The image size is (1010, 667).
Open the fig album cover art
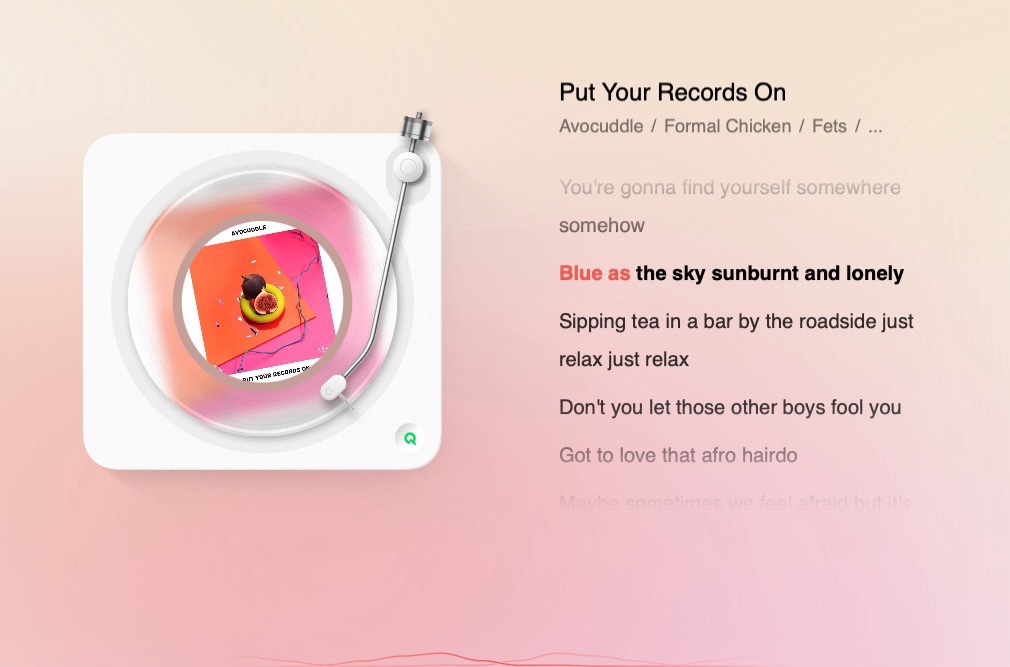point(263,302)
